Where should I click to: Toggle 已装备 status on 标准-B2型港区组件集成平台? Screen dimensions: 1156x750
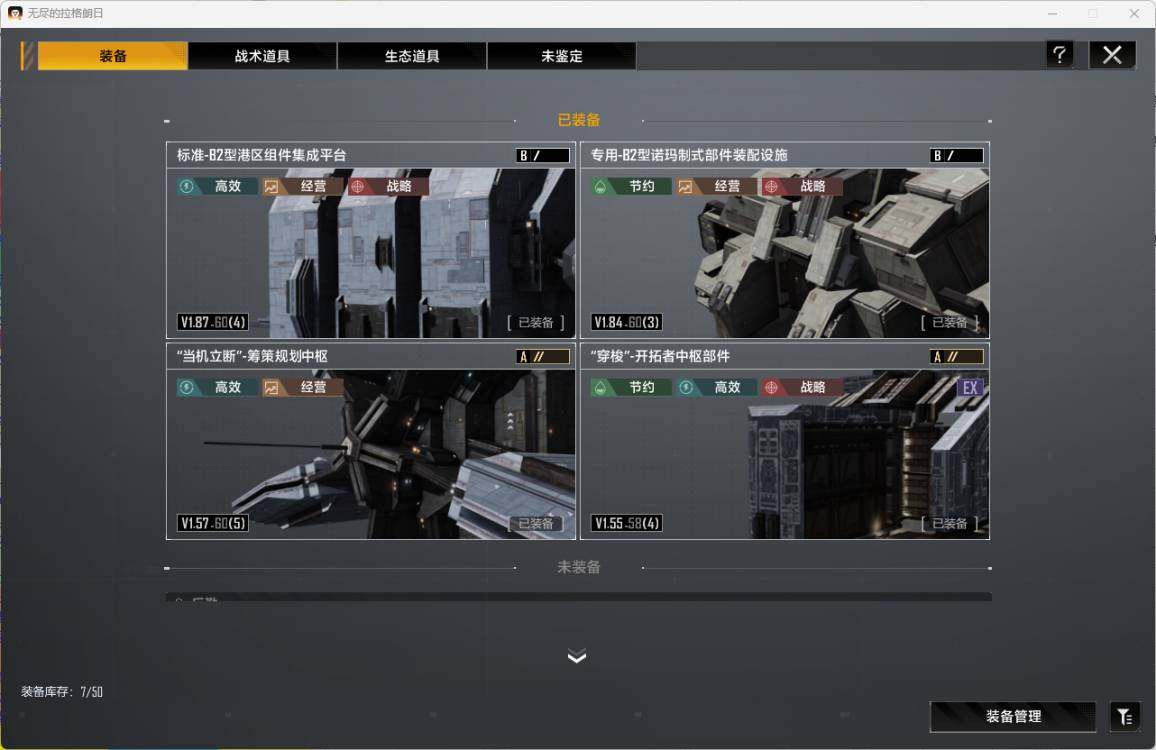(535, 322)
